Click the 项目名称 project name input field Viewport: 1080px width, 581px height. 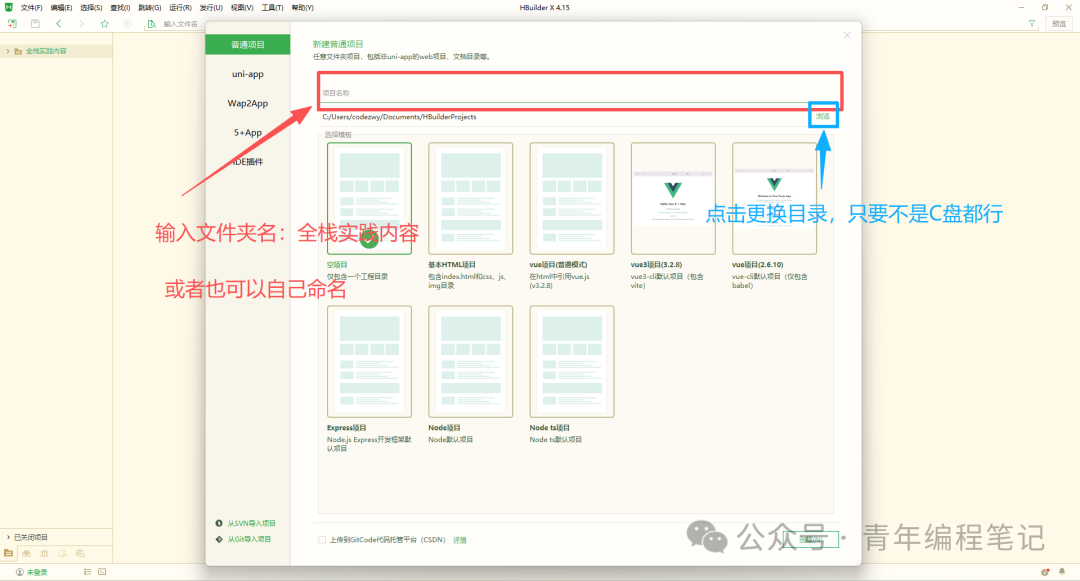(x=580, y=92)
